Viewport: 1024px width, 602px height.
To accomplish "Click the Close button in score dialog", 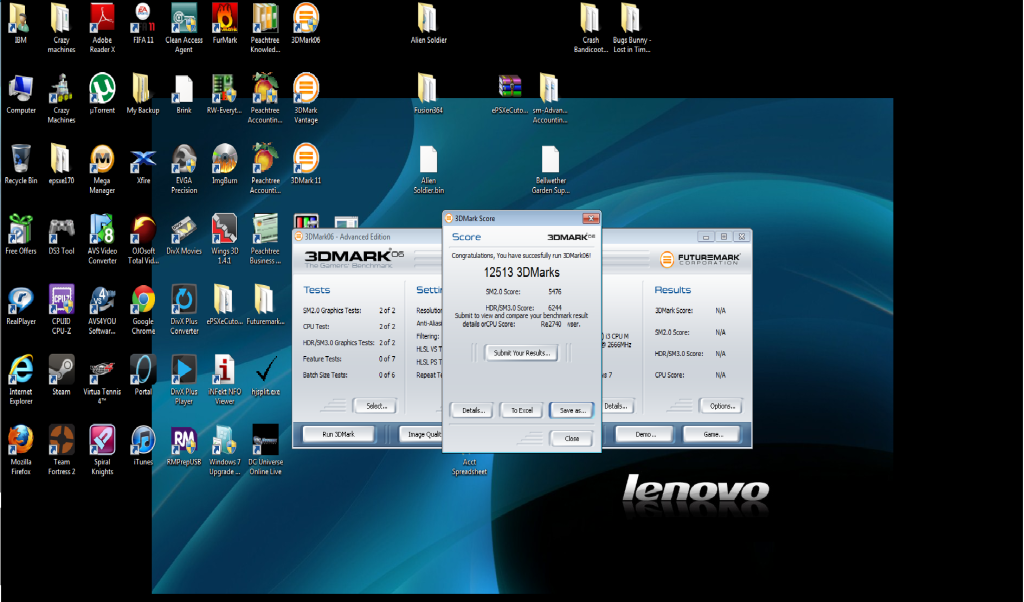I will 572,438.
